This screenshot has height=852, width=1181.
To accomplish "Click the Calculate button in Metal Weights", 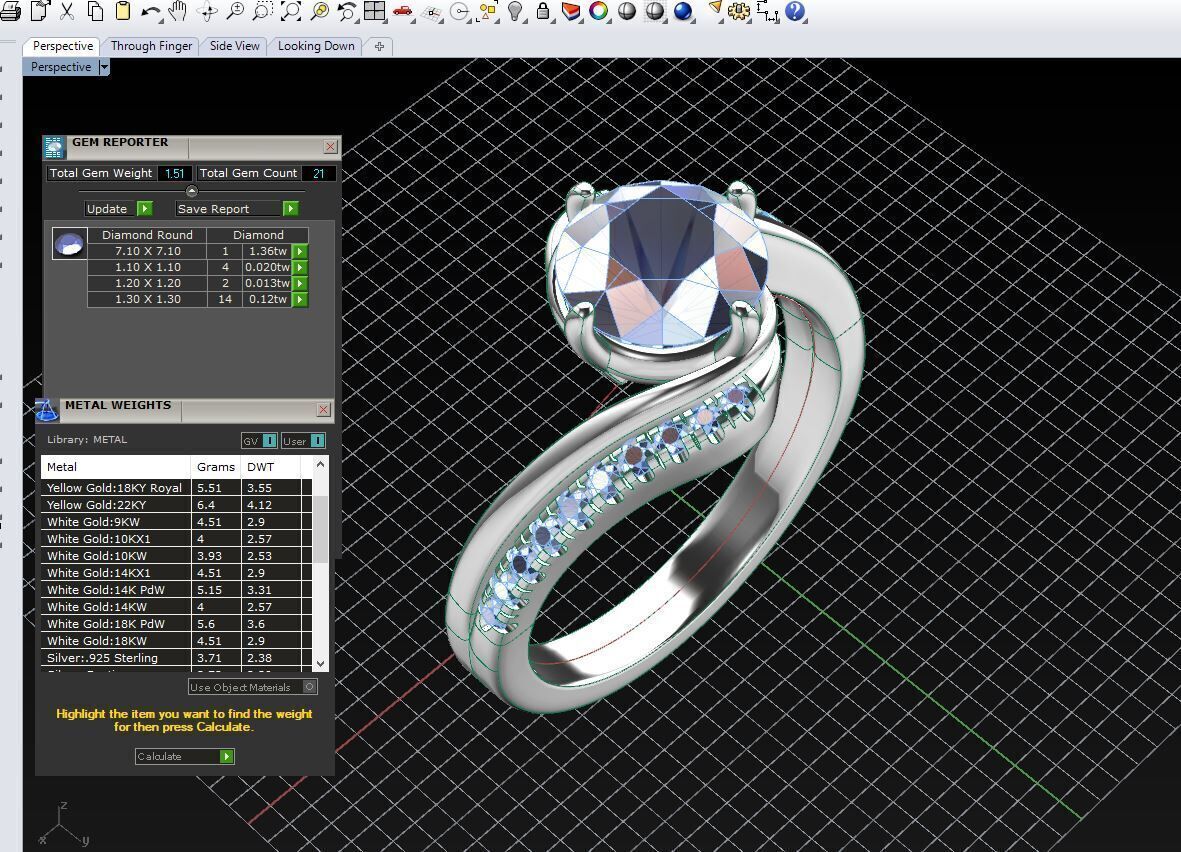I will [185, 756].
